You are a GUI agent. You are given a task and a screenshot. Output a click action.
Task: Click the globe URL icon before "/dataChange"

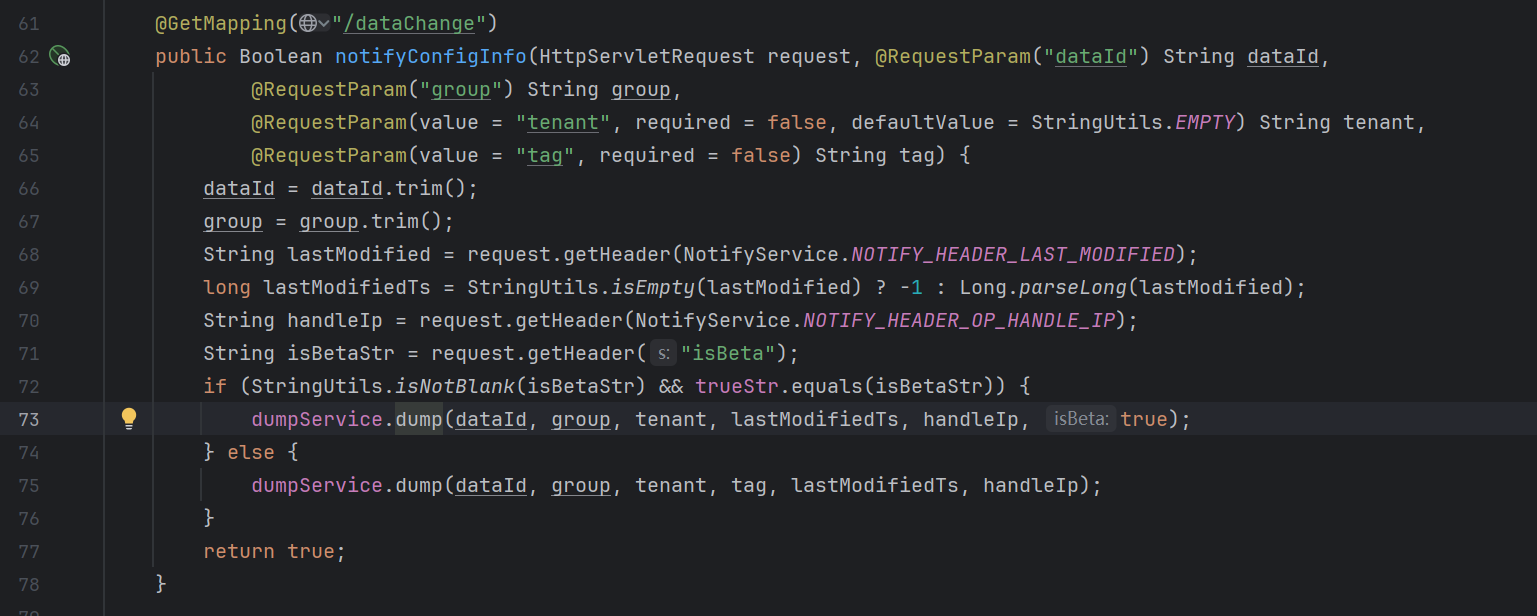pyautogui.click(x=308, y=23)
